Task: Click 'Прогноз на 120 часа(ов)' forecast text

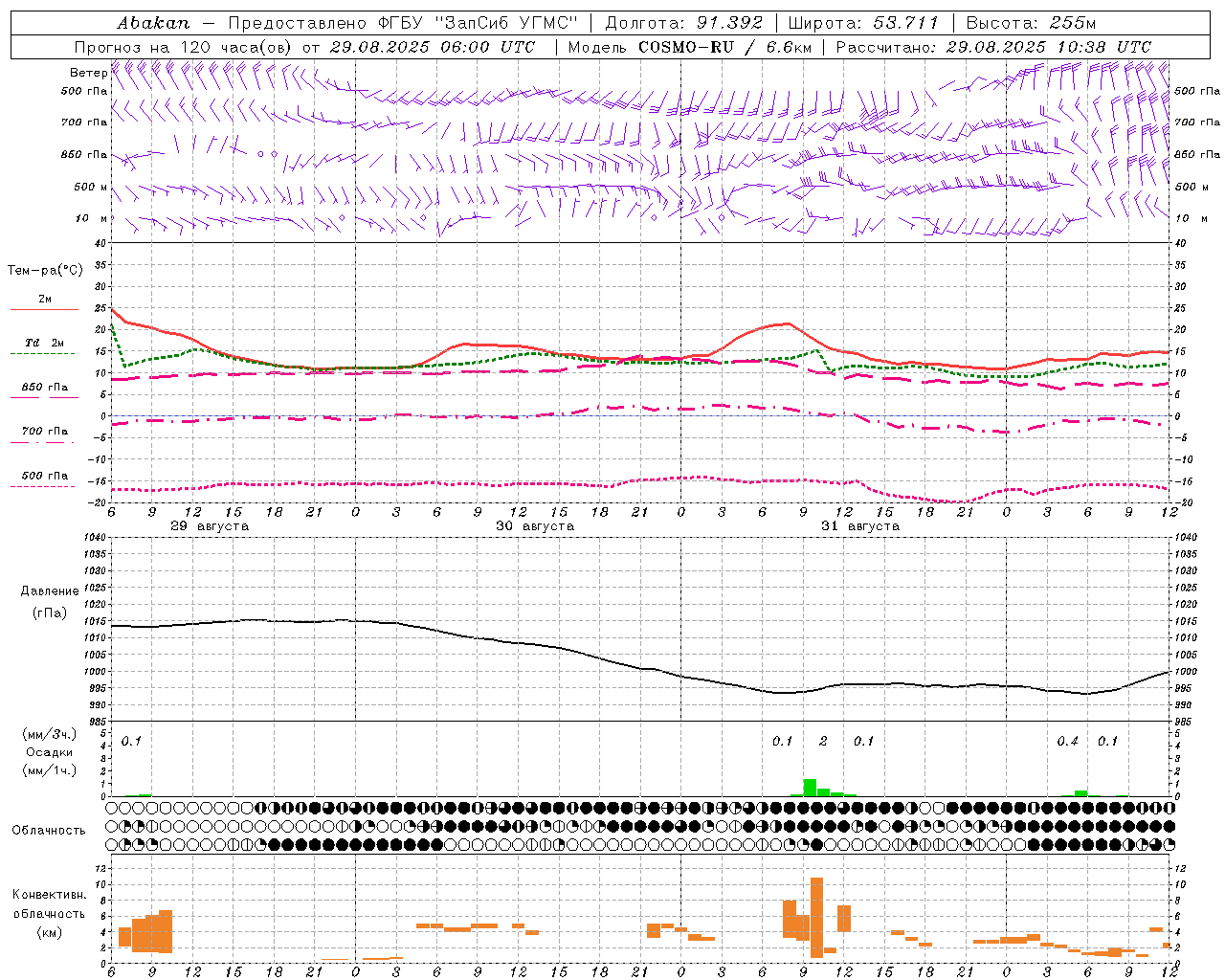Action: (184, 47)
